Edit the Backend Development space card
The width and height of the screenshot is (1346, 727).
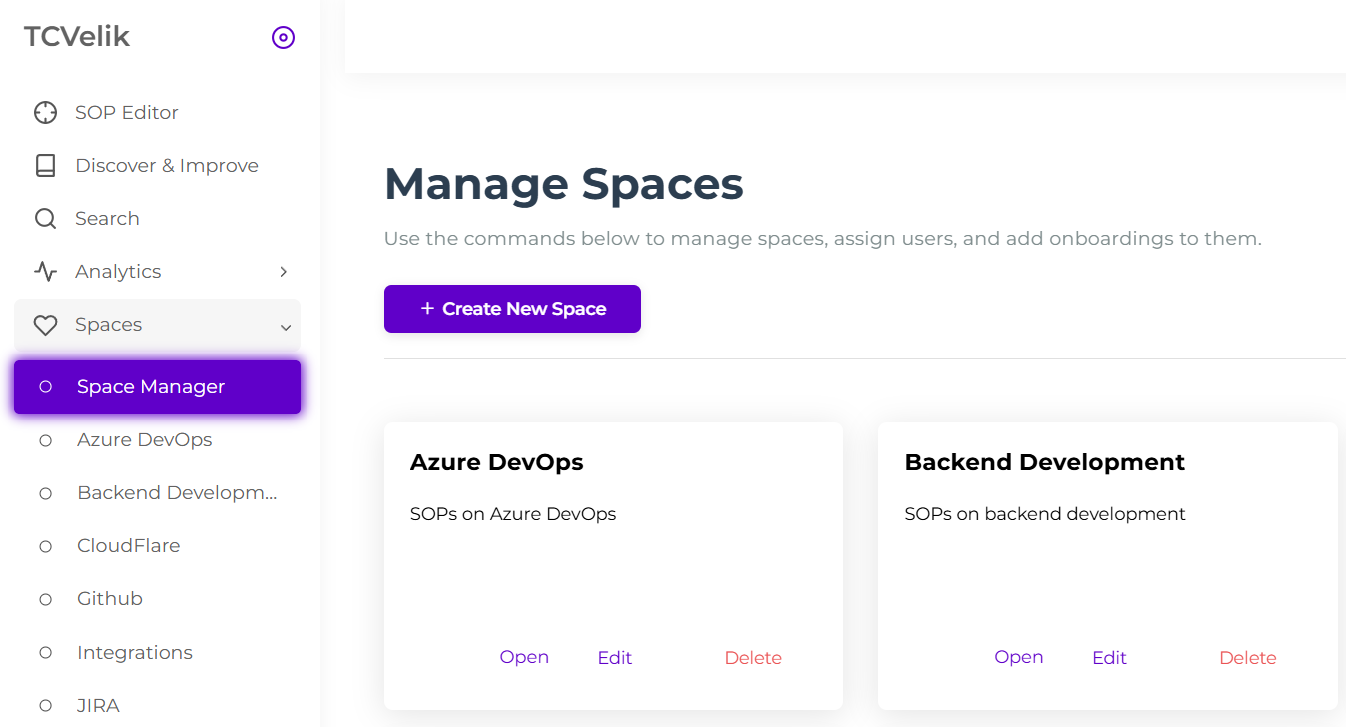click(1109, 658)
